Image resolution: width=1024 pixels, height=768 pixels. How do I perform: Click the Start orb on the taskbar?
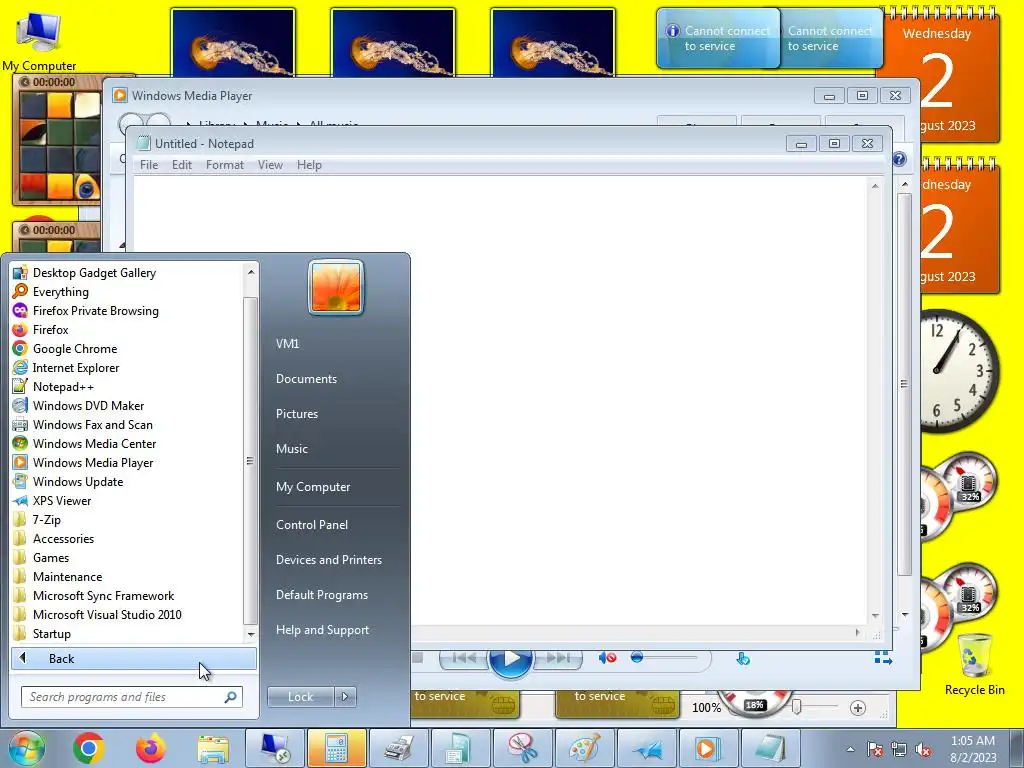click(x=26, y=748)
